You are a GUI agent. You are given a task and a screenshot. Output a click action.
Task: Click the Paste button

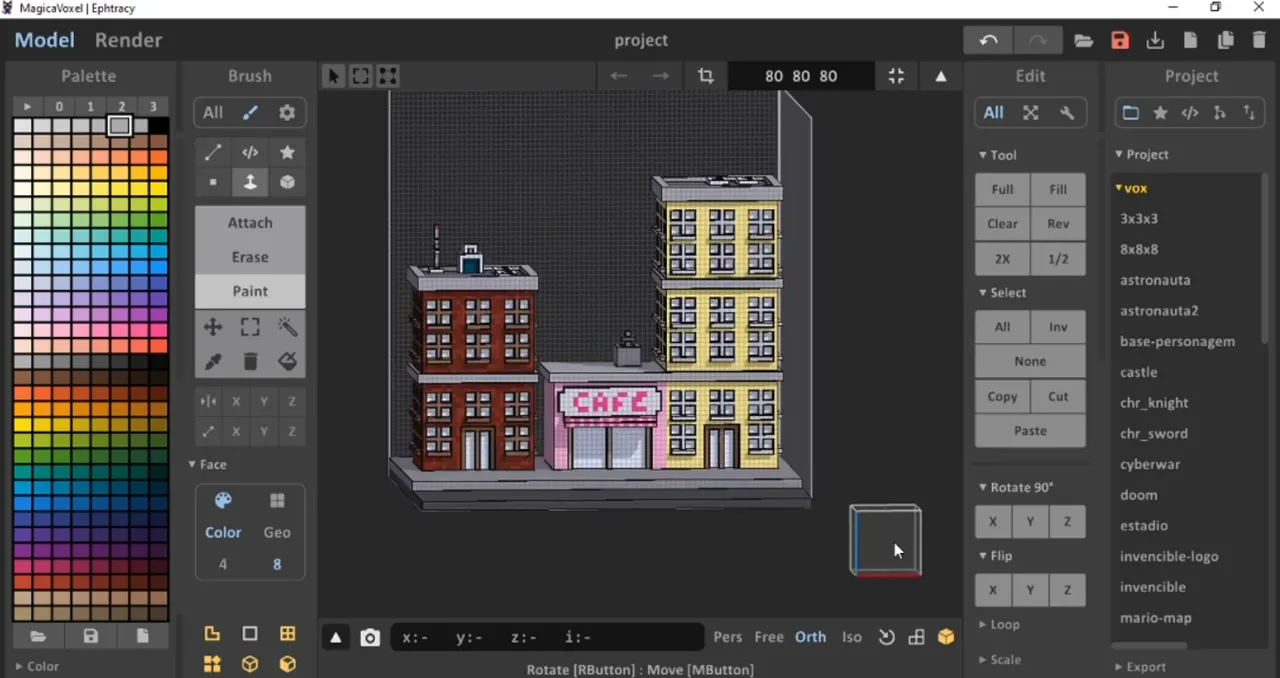pyautogui.click(x=1030, y=431)
